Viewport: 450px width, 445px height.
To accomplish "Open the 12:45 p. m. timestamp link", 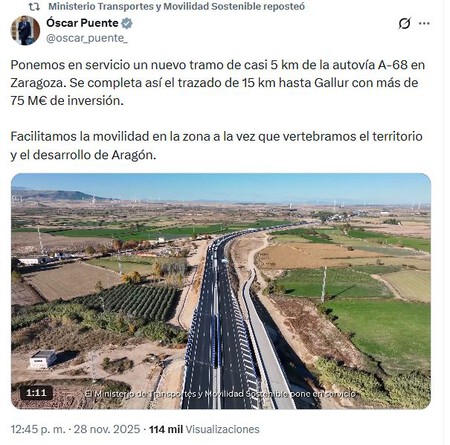I will [x=38, y=429].
